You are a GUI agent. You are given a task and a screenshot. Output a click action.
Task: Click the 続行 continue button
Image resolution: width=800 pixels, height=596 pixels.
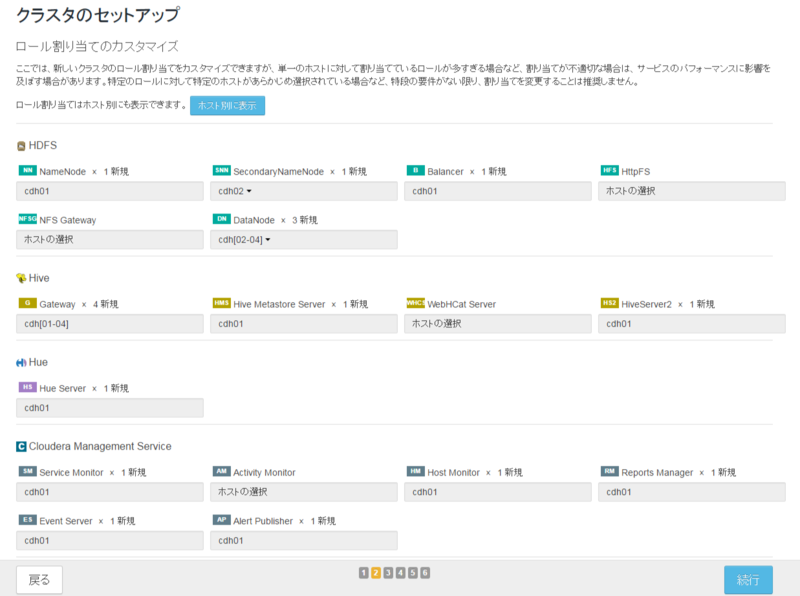(748, 580)
